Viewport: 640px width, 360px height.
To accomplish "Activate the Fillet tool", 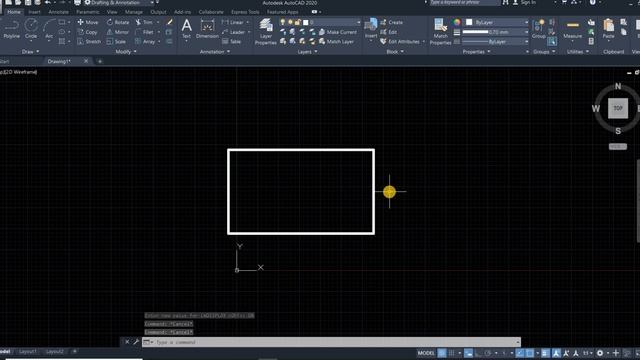I will [144, 32].
